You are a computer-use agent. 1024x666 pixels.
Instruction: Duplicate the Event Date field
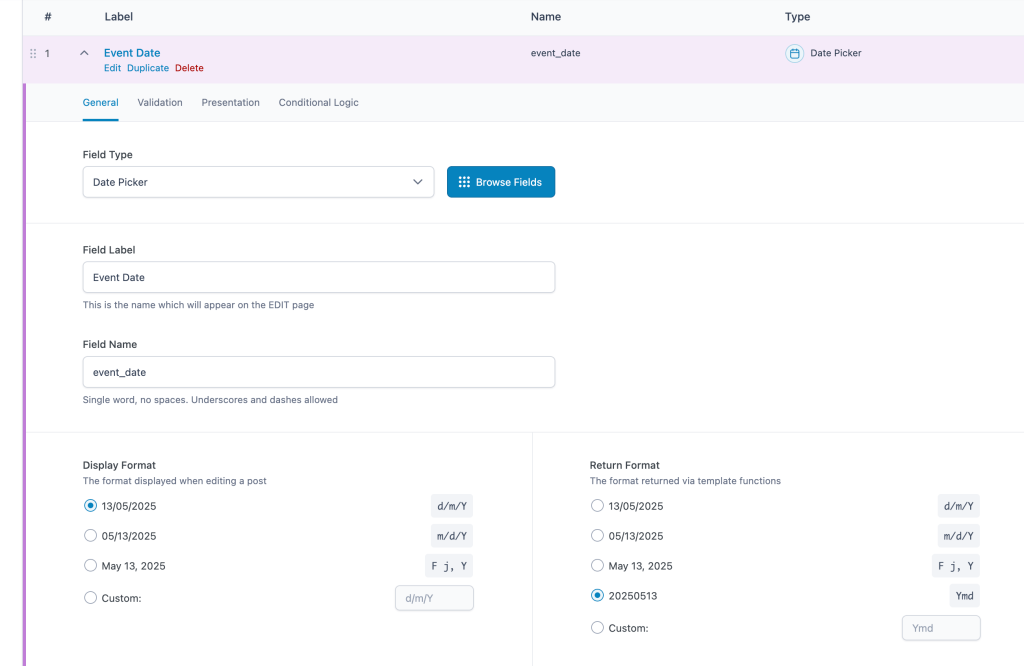click(x=148, y=69)
